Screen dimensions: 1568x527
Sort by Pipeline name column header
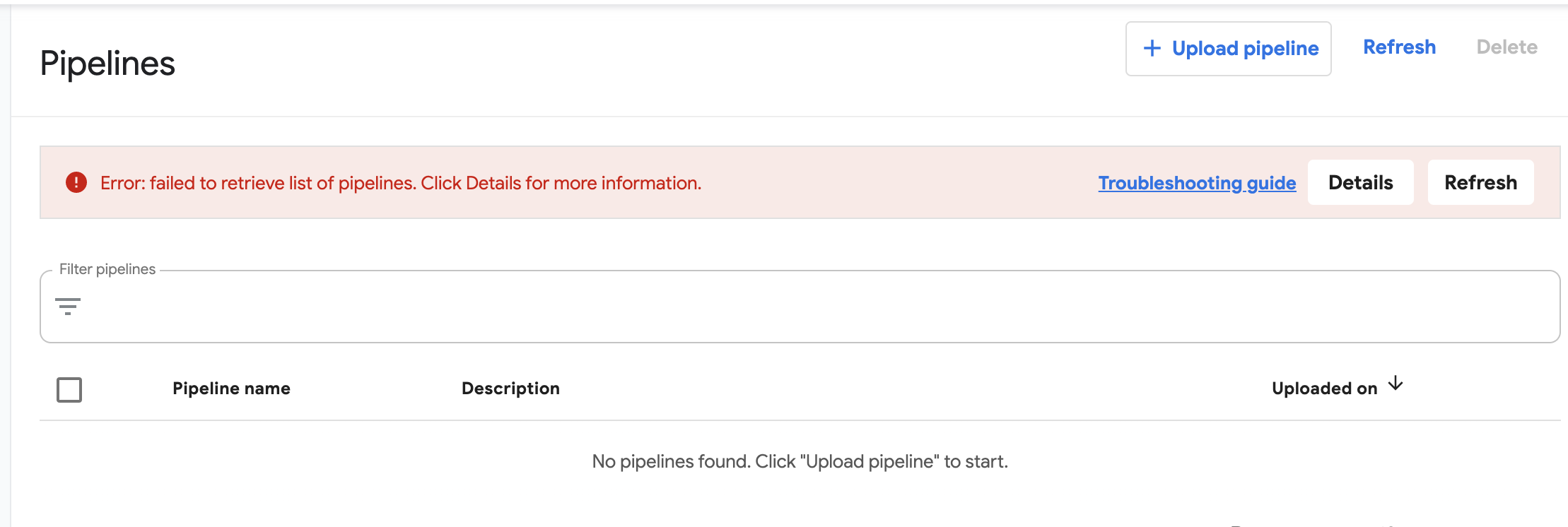coord(232,388)
